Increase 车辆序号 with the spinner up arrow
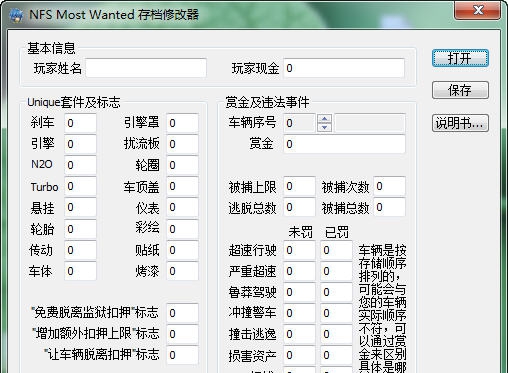Viewport: 508px width, 373px height. pos(324,118)
